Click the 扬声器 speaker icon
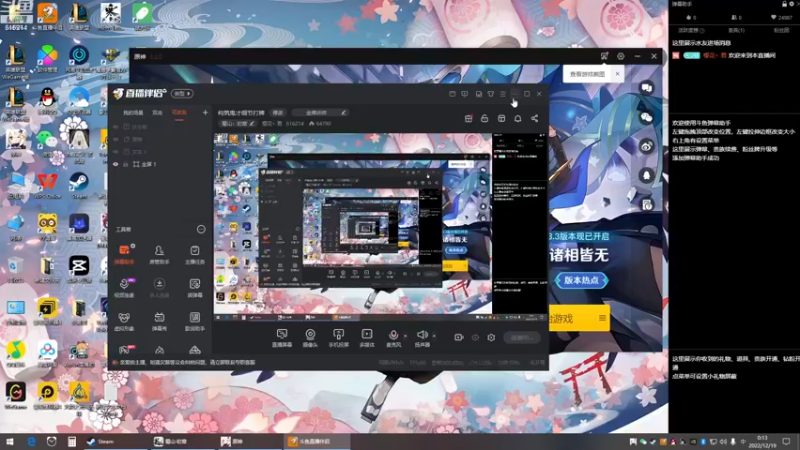 tap(422, 335)
